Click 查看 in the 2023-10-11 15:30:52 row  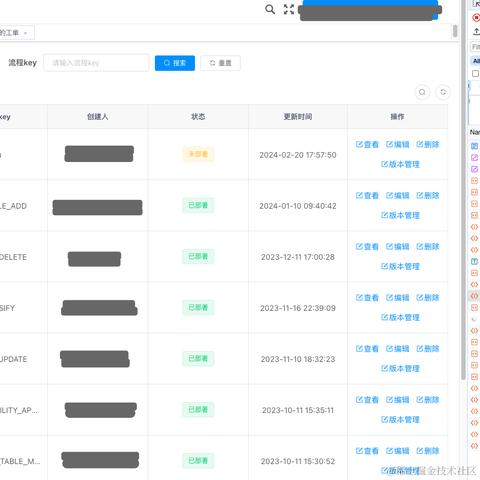point(367,451)
